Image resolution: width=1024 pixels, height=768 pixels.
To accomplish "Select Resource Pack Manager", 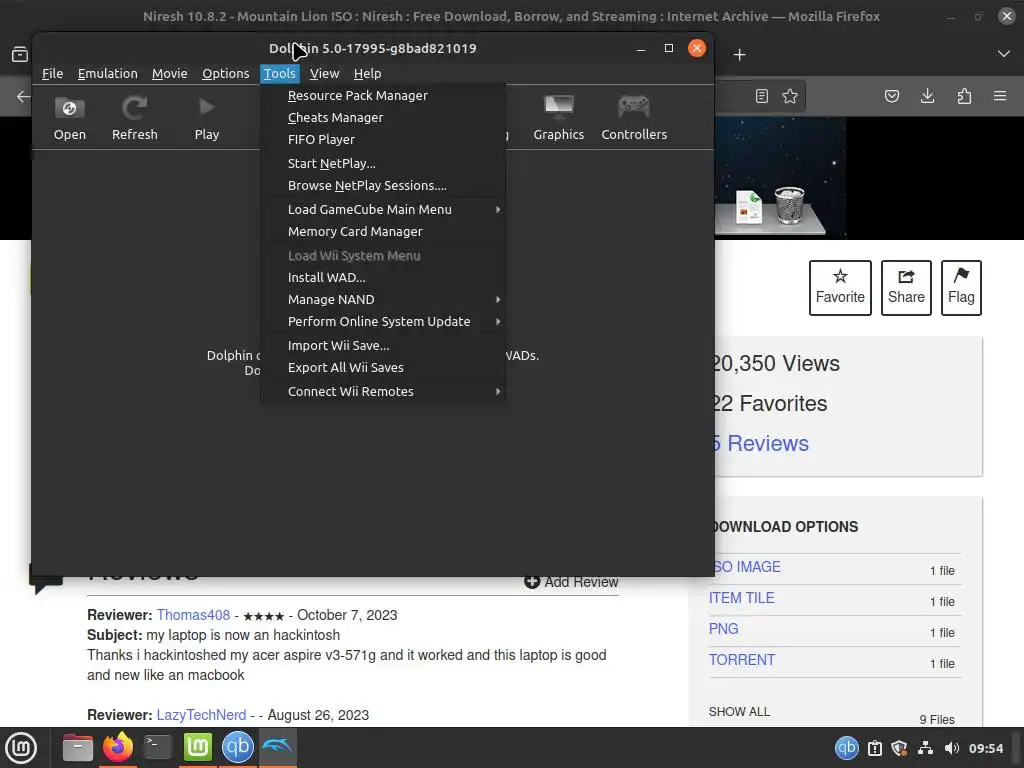I will point(383,95).
